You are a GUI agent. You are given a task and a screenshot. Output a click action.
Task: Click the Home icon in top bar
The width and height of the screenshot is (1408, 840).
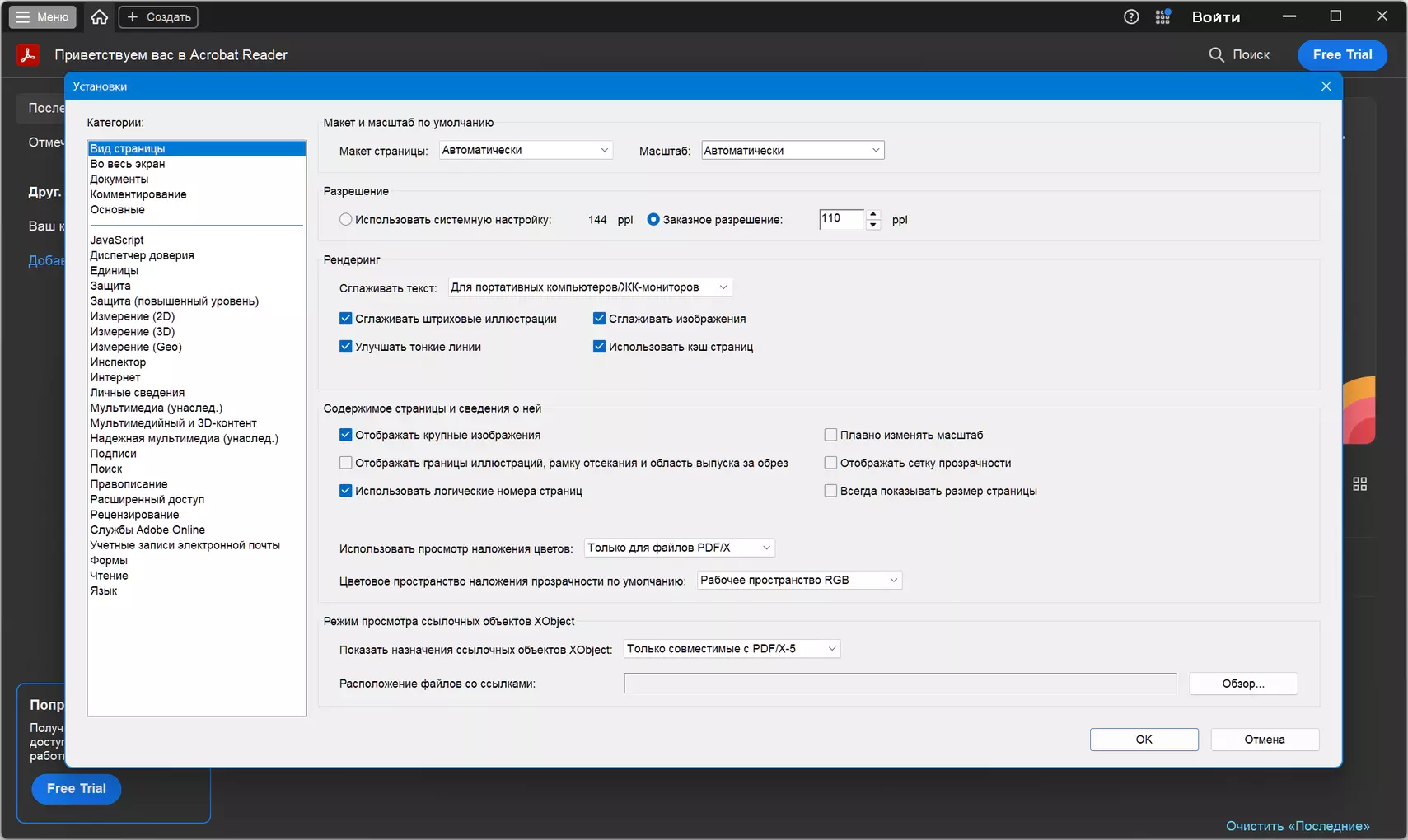pyautogui.click(x=100, y=16)
